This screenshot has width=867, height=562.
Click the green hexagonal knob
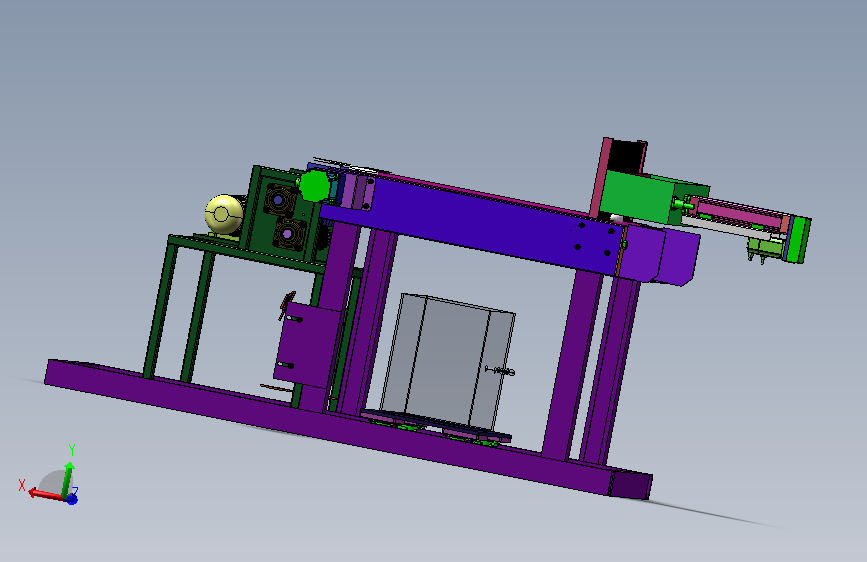pos(315,186)
